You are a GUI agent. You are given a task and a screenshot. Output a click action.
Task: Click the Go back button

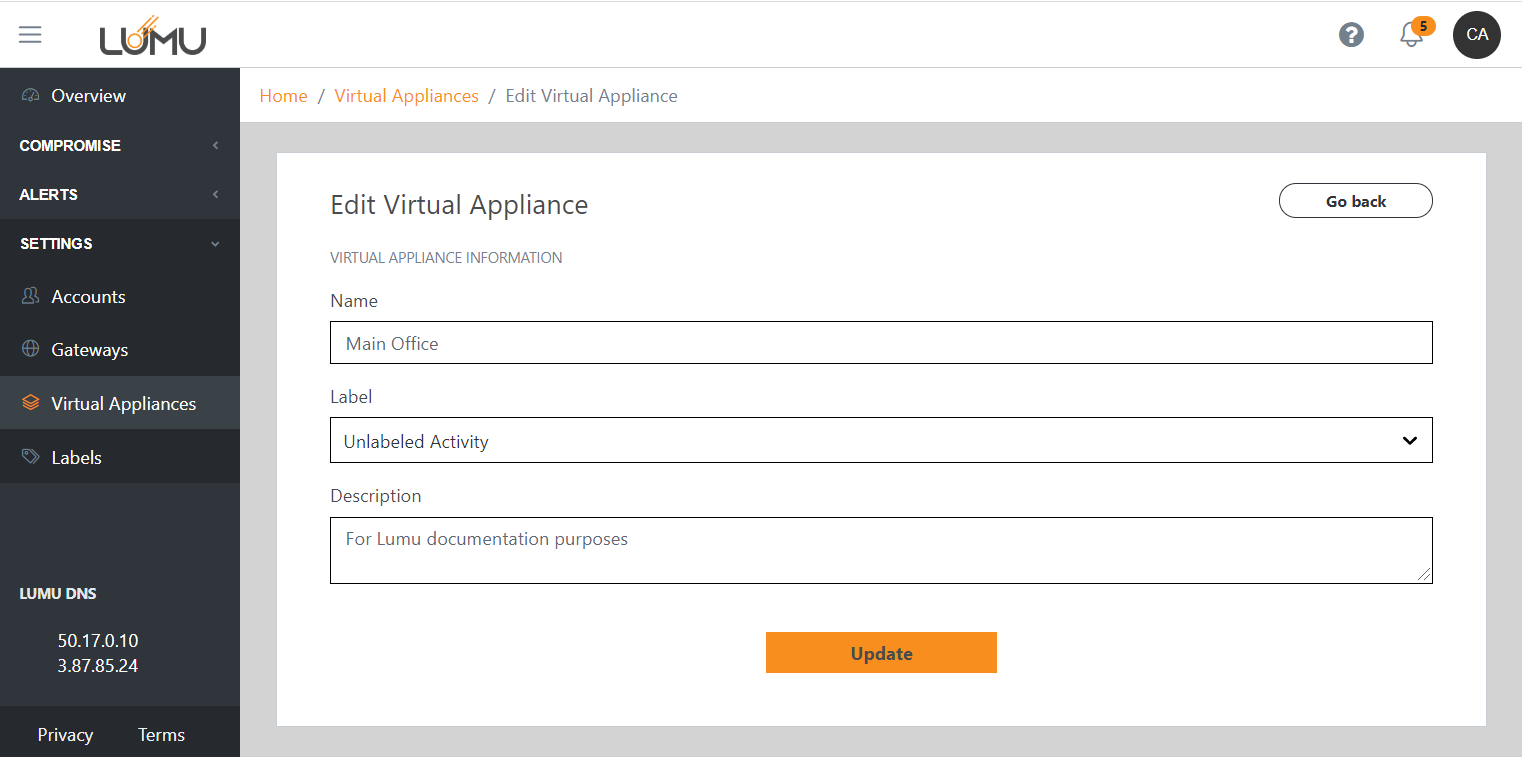point(1355,200)
